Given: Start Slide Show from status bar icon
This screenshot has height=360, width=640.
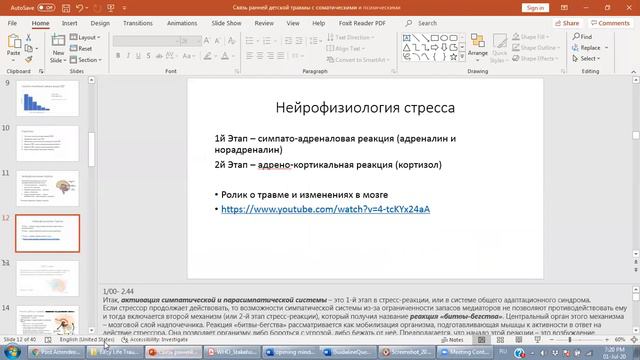Looking at the screenshot, I should pyautogui.click(x=537, y=340).
